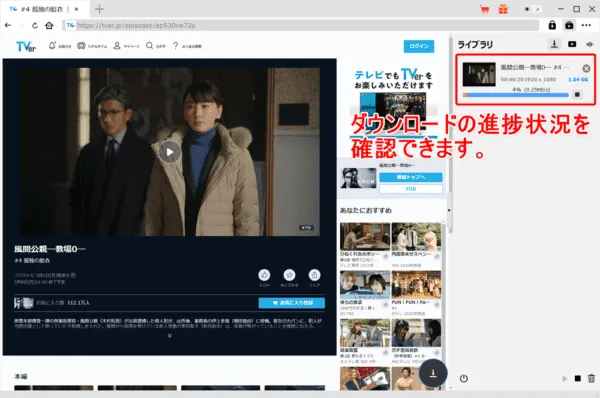Stop the download with square button beside progress

577,95
